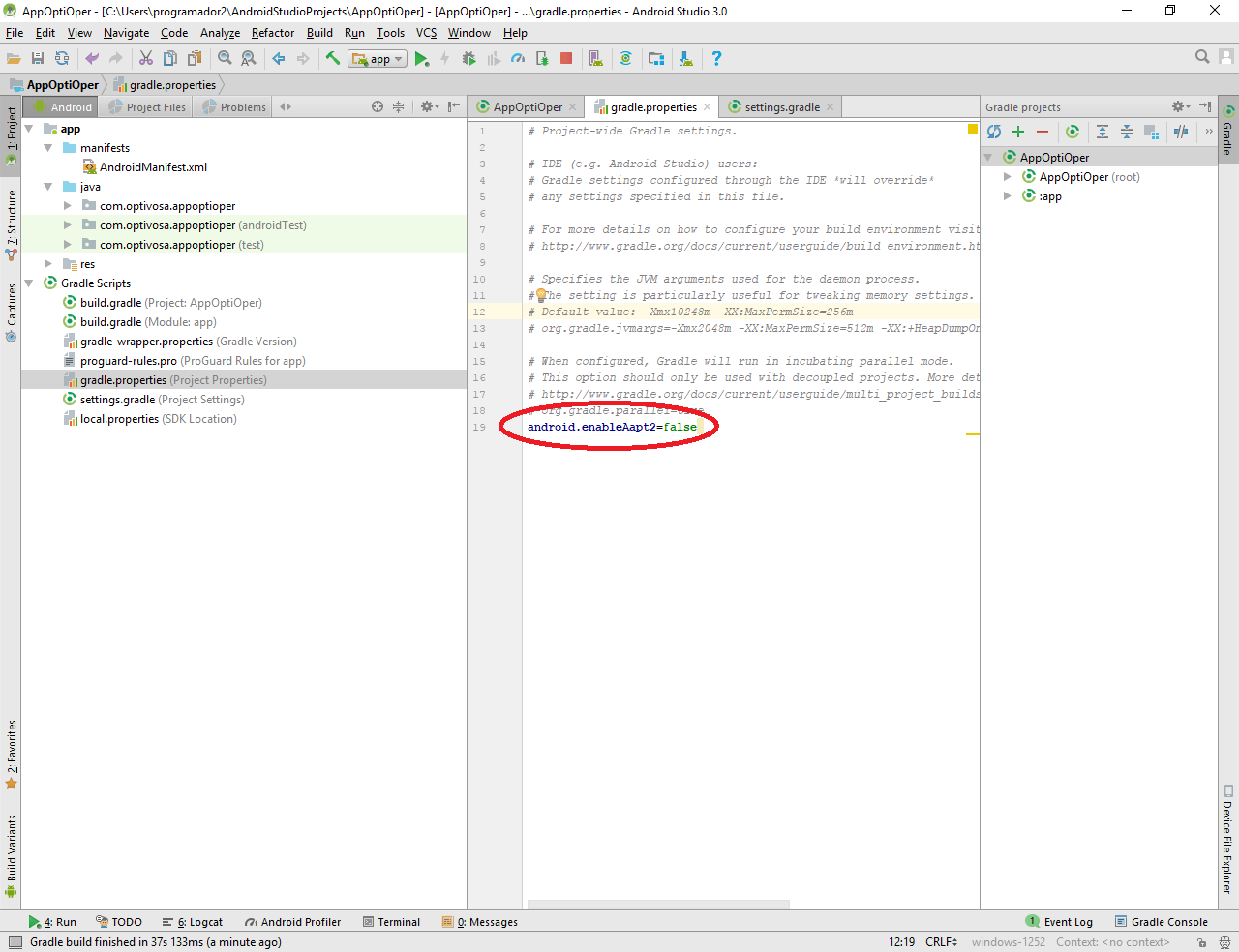Collapse all nodes in Gradle projects panel
Viewport: 1239px width, 952px height.
[1127, 132]
